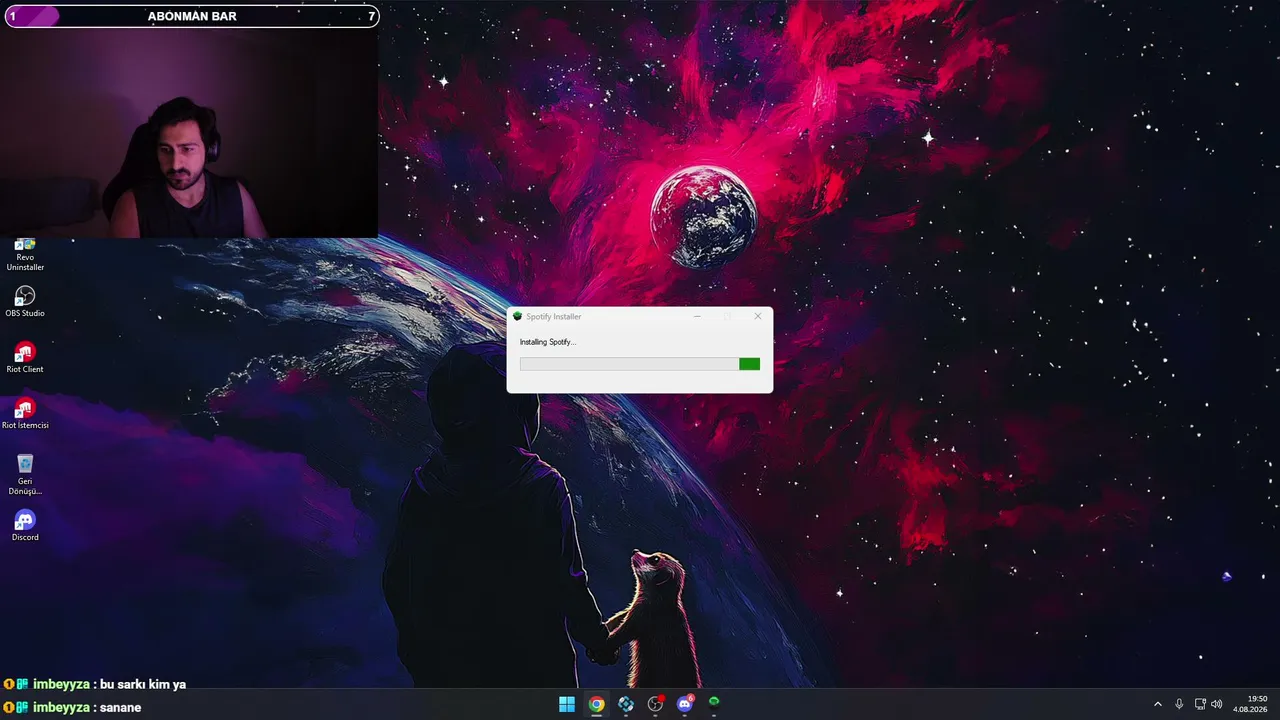1280x720 pixels.
Task: Click the Spotify logo in the installer title bar
Action: pos(517,316)
